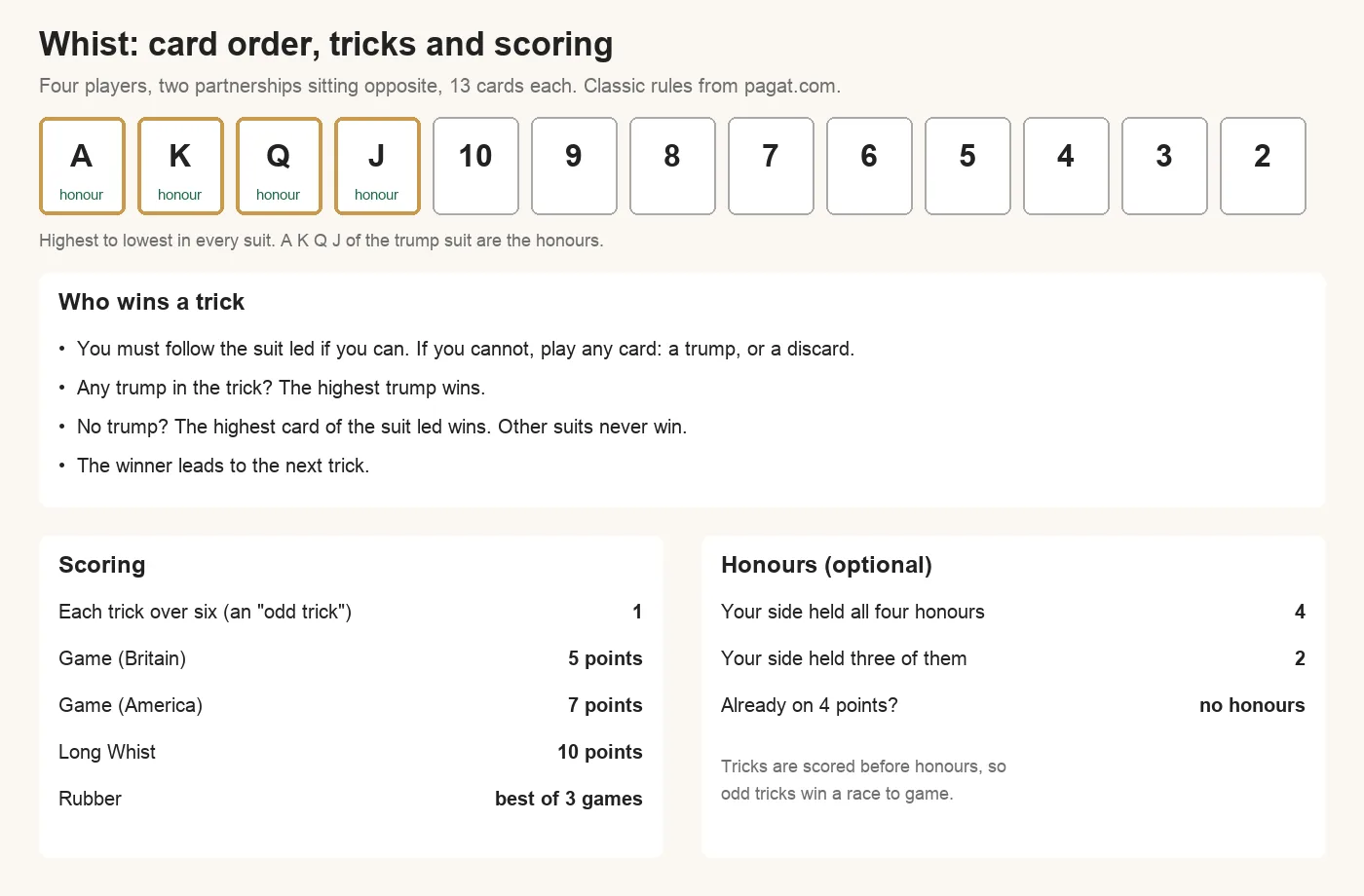Pick the Jack honour card
The width and height of the screenshot is (1364, 896).
[x=377, y=166]
